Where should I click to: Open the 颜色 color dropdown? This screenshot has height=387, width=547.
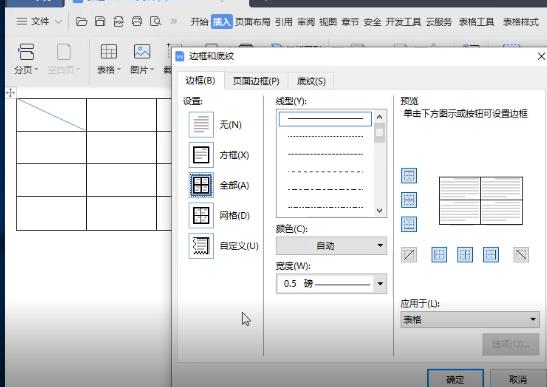tap(331, 246)
